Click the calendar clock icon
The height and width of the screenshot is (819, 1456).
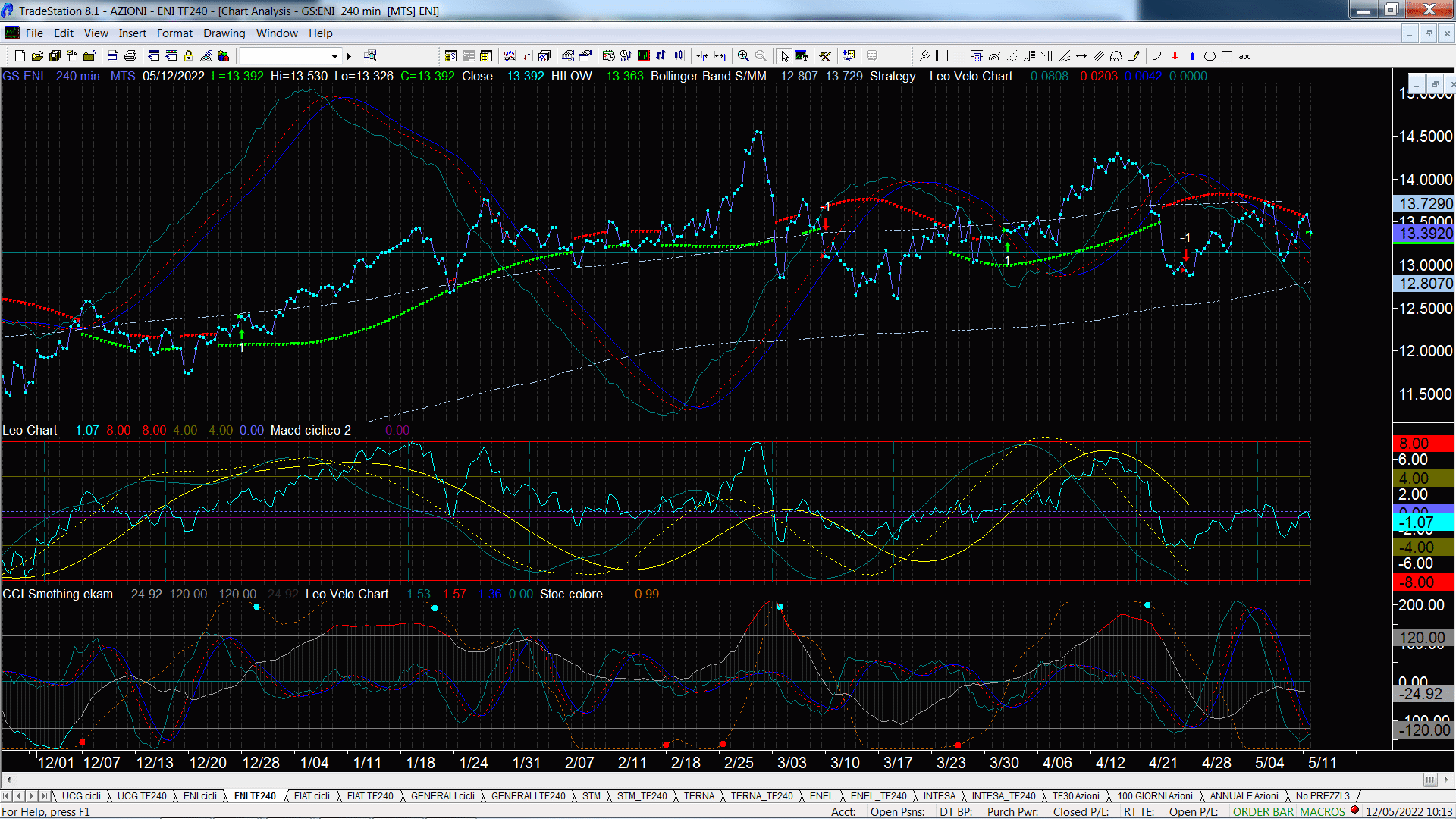[608, 55]
